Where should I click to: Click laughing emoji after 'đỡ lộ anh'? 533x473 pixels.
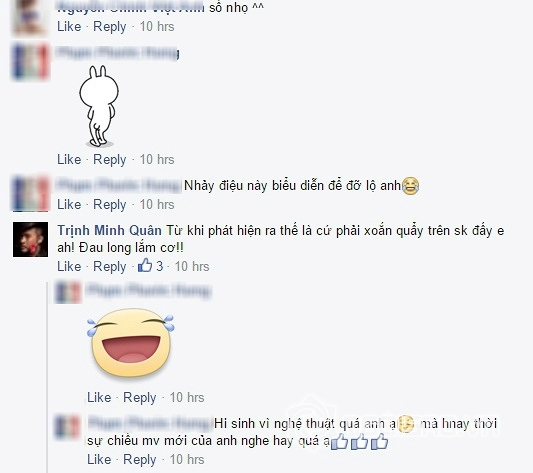click(x=410, y=186)
